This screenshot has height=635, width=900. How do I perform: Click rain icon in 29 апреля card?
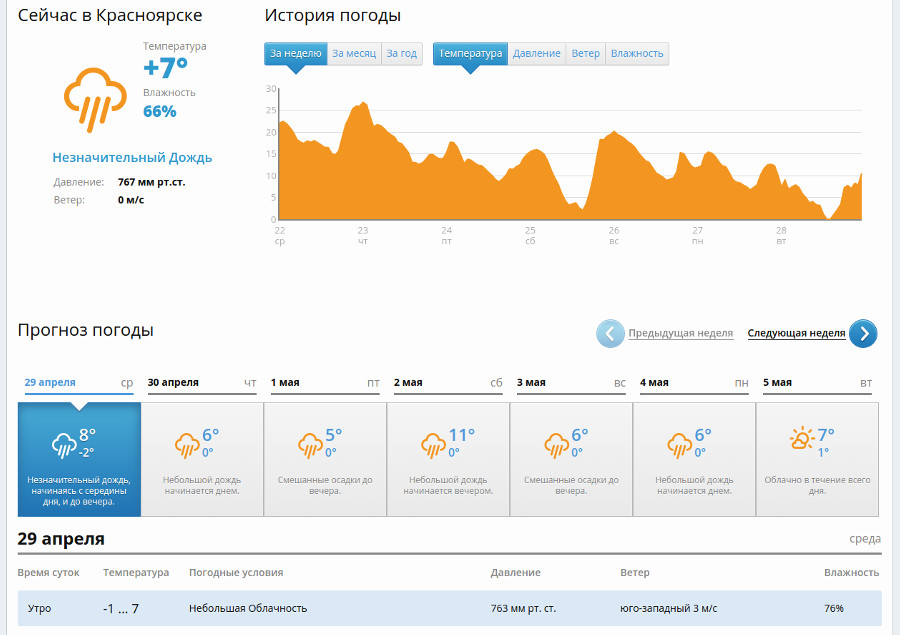pos(64,444)
